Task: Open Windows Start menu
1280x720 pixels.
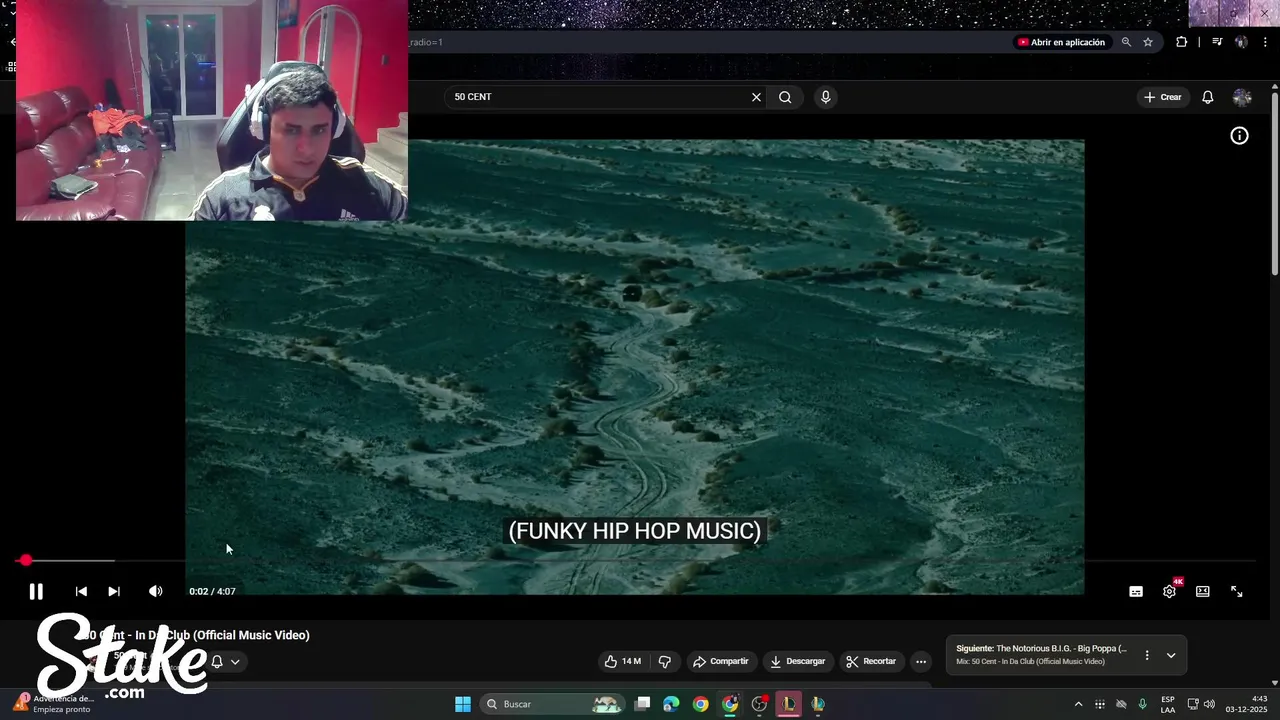Action: (463, 704)
